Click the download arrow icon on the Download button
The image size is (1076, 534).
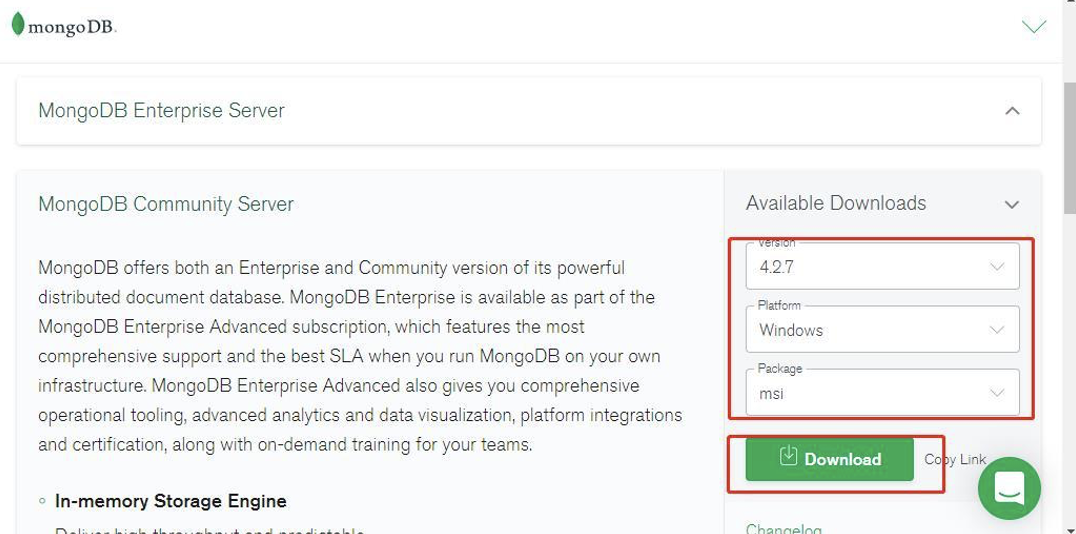pyautogui.click(x=788, y=456)
